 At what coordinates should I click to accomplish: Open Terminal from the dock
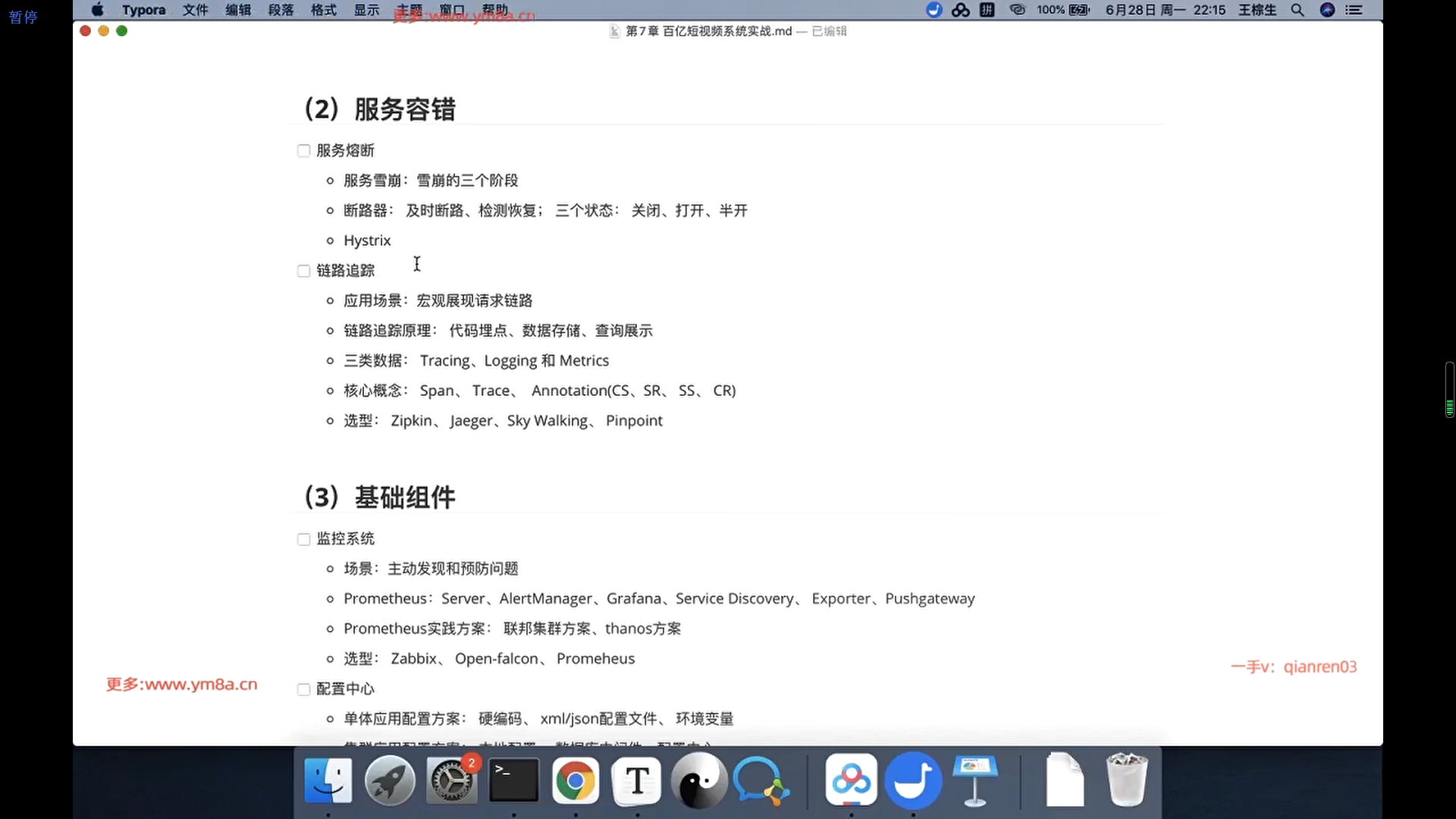coord(513,781)
